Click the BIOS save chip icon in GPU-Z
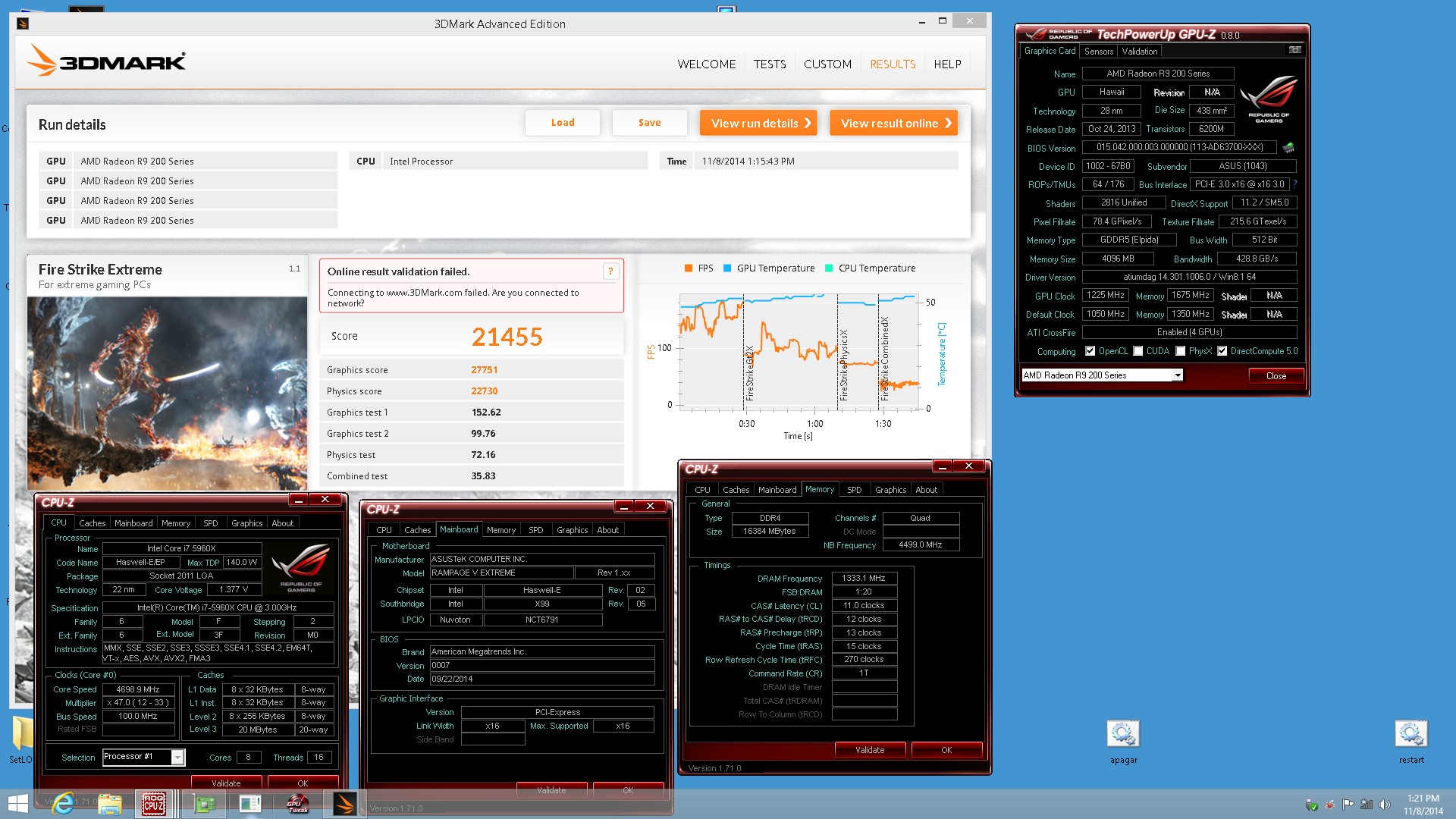1456x819 pixels. [1288, 148]
